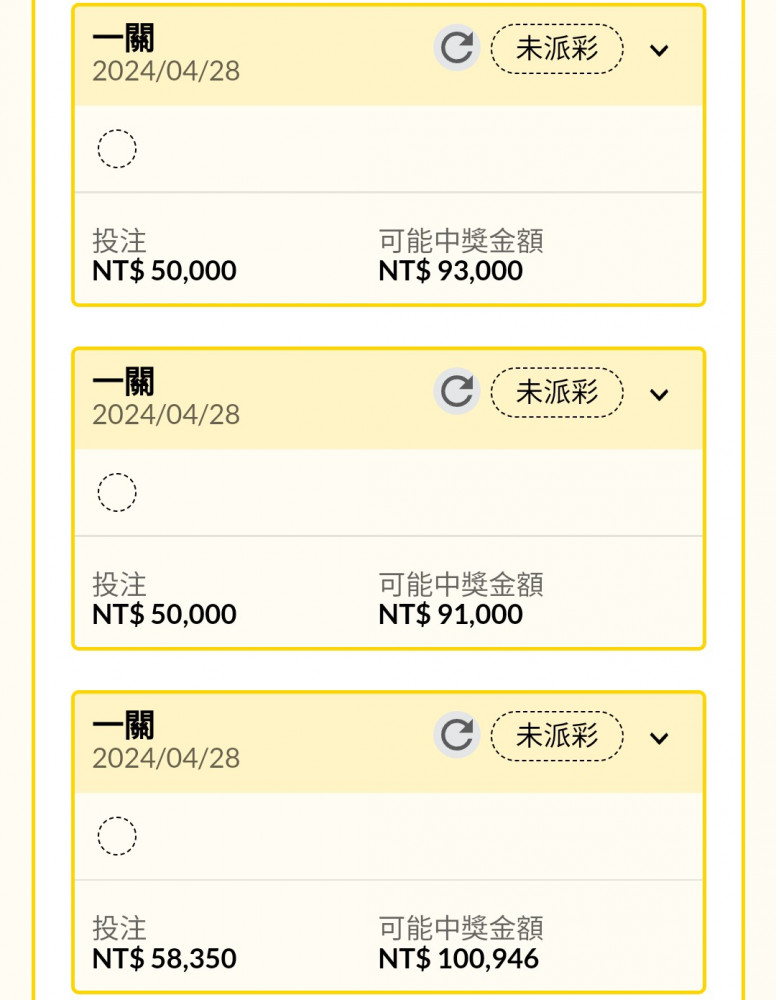Refresh the NT$ 91,000 payout bet

pos(457,392)
